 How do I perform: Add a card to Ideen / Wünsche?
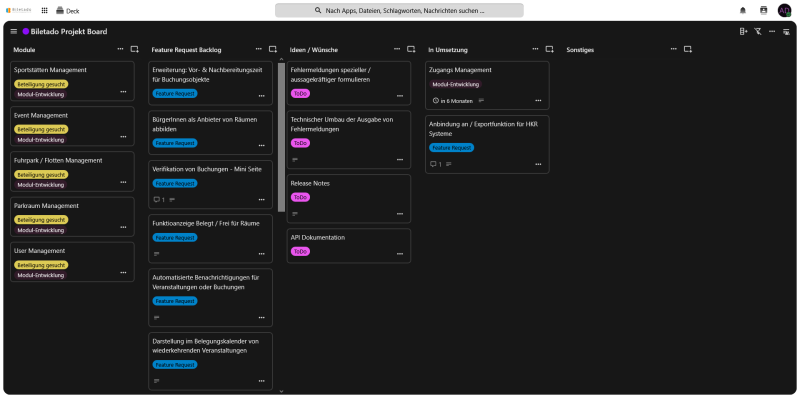pyautogui.click(x=411, y=49)
